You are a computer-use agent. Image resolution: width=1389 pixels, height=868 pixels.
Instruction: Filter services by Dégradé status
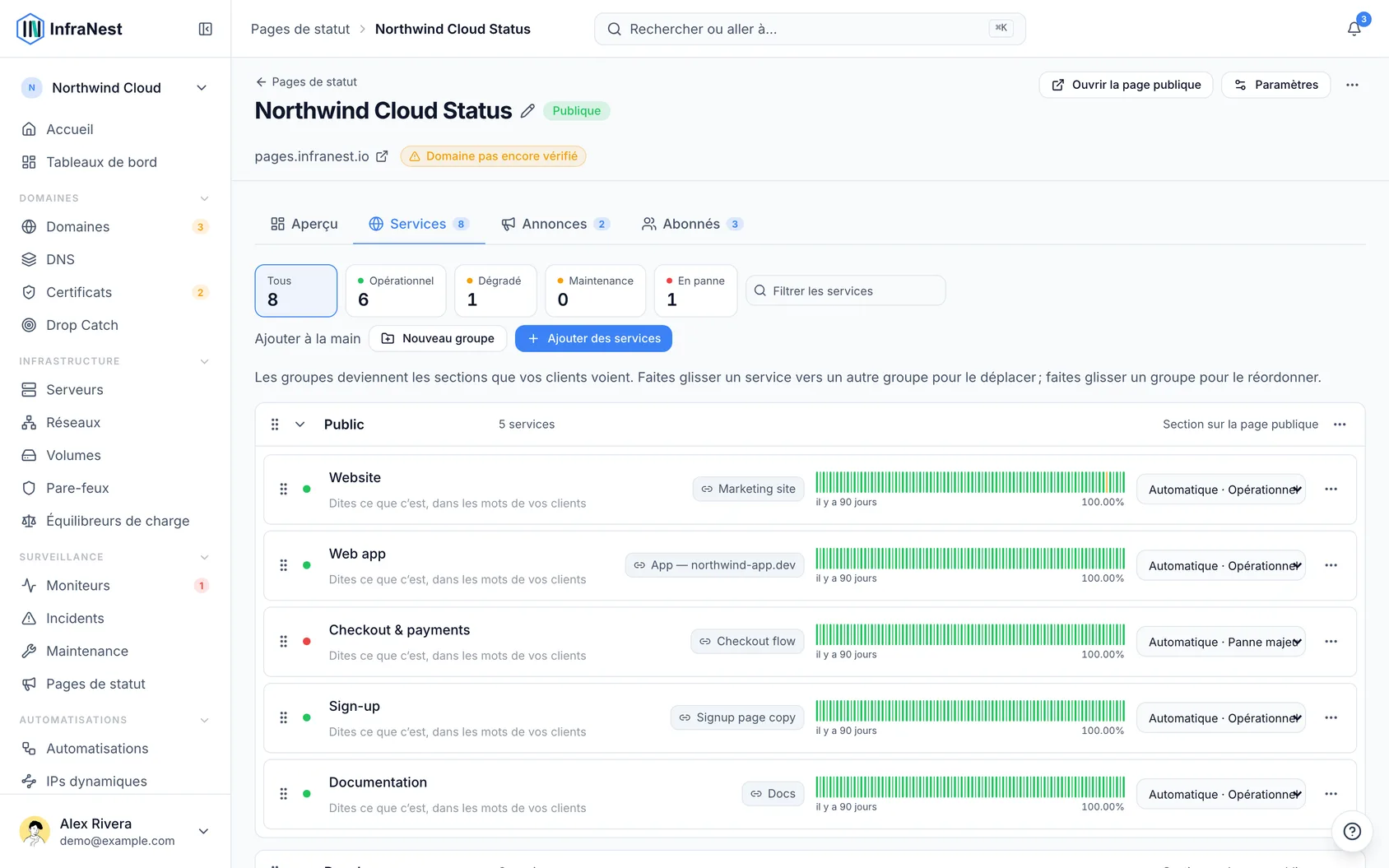click(x=495, y=290)
